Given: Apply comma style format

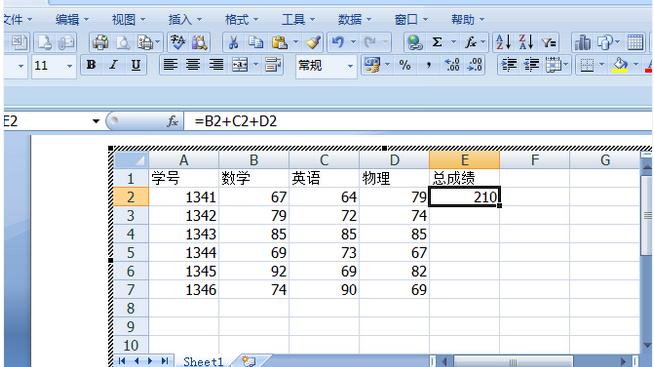Looking at the screenshot, I should click(428, 65).
